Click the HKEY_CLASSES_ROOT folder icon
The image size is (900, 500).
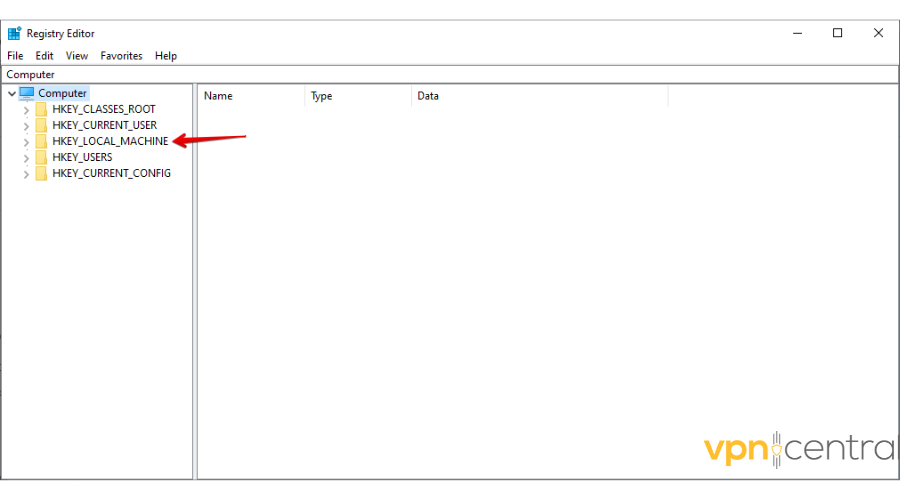(41, 109)
